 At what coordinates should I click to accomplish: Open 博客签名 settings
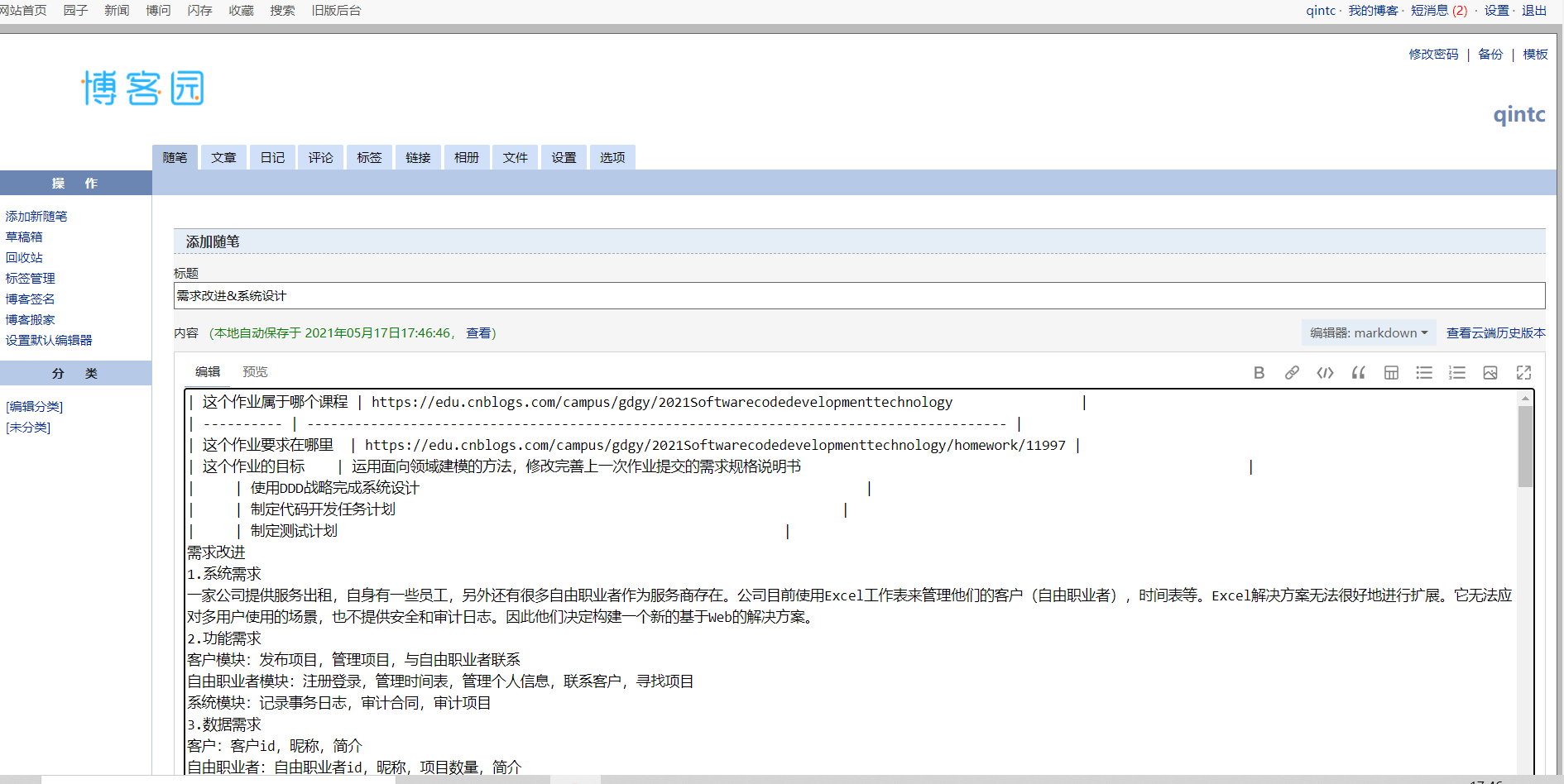click(x=31, y=299)
